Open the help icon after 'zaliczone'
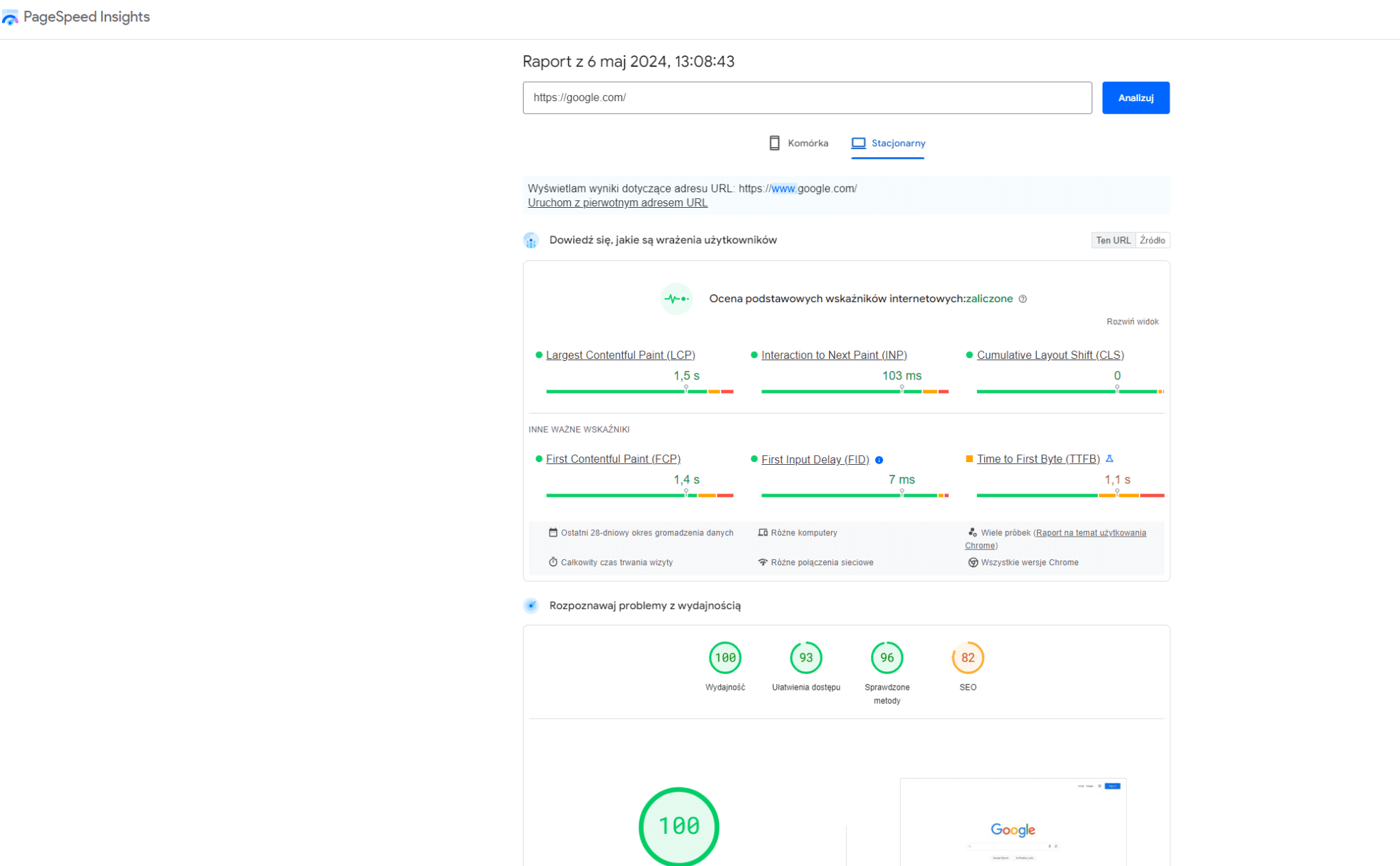This screenshot has width=1400, height=866. (x=1023, y=299)
